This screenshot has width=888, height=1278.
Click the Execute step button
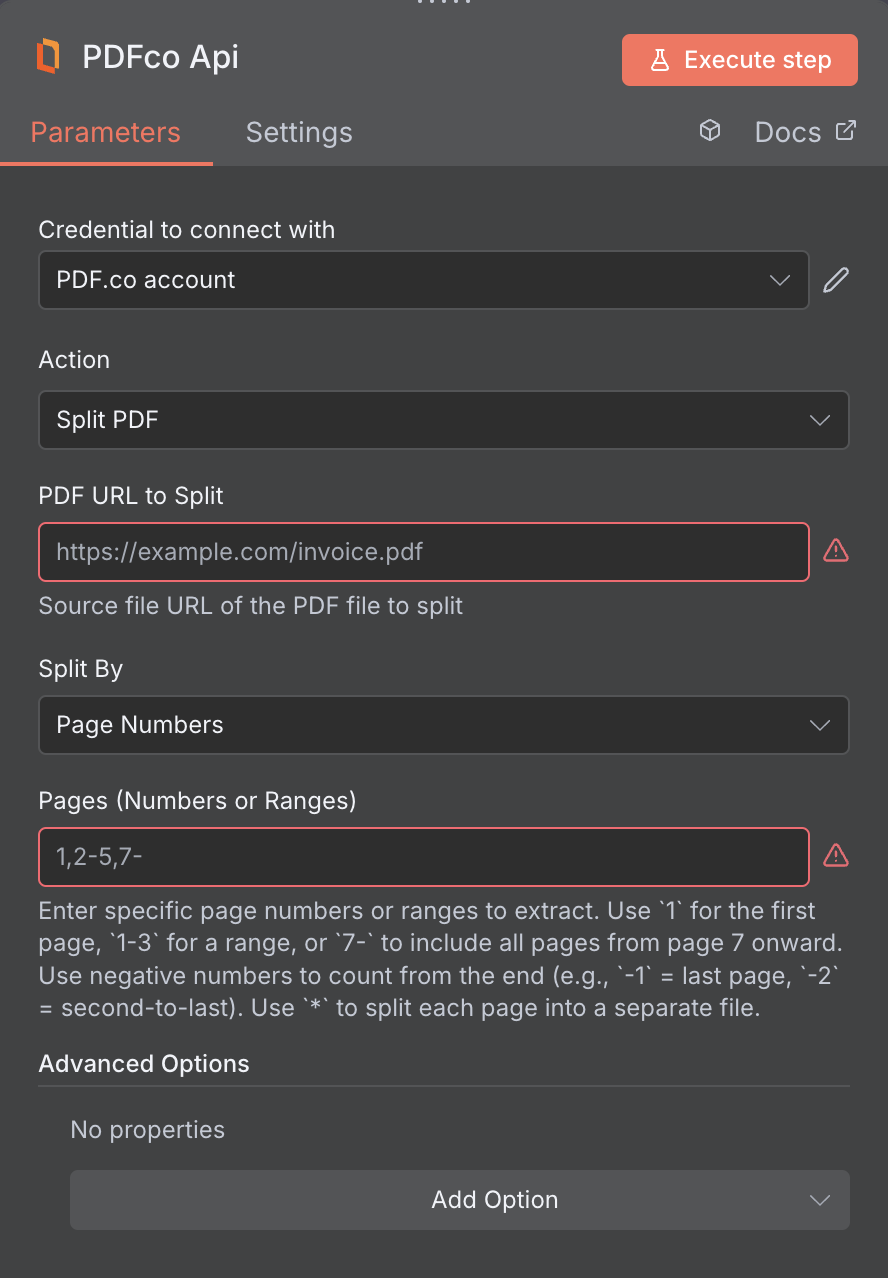[739, 60]
